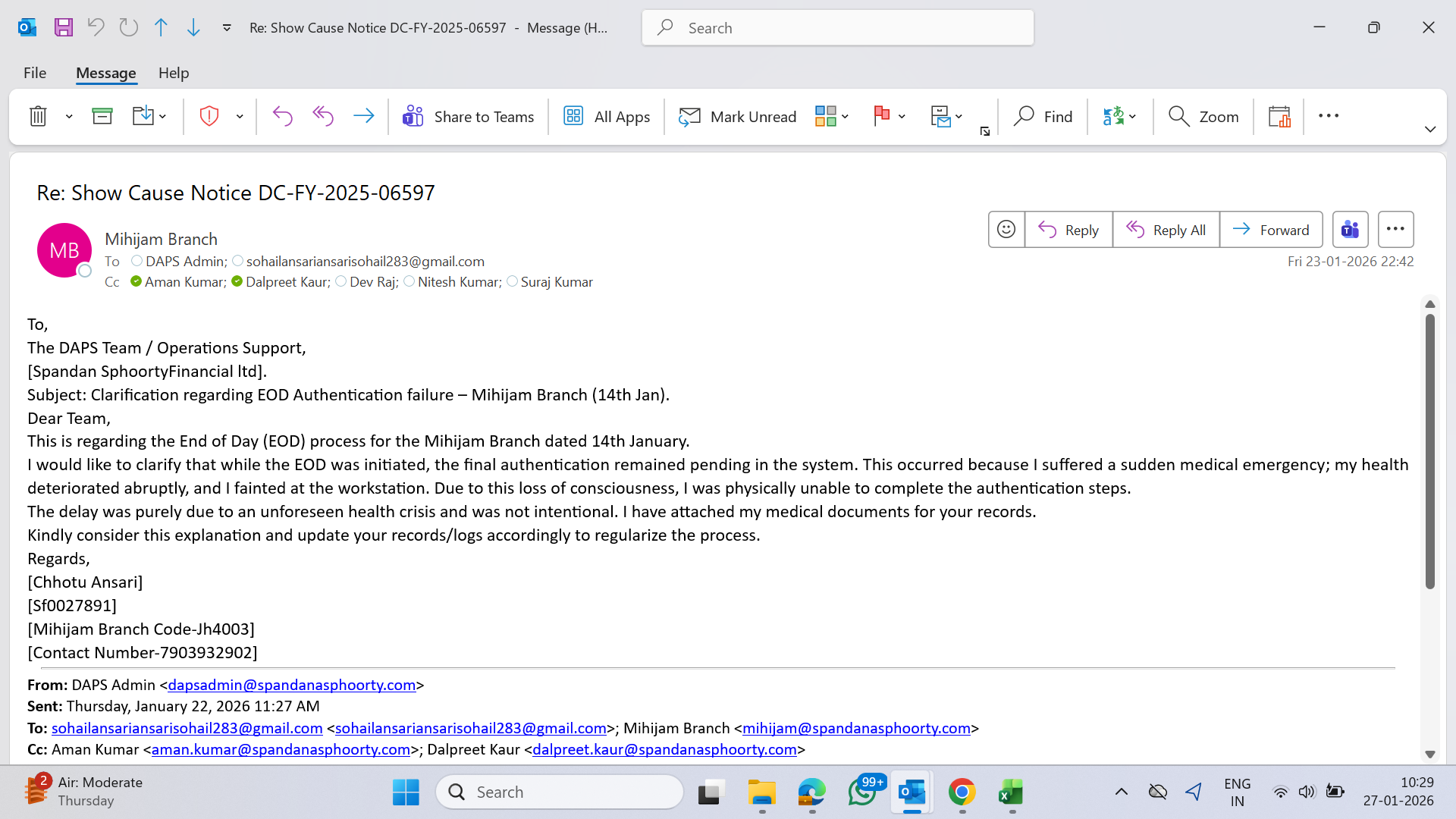
Task: Open the File menu
Action: tap(35, 73)
